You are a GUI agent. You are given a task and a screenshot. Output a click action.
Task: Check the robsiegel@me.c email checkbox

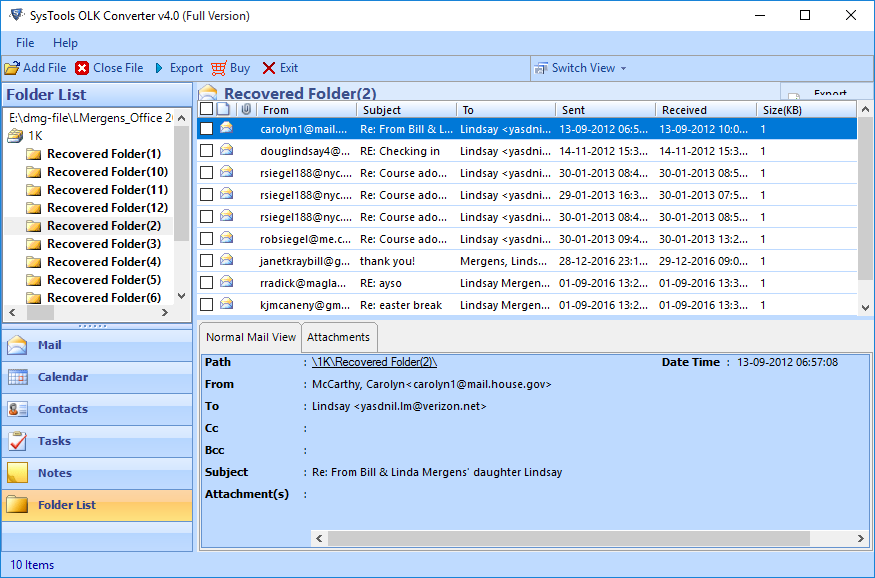[x=206, y=239]
